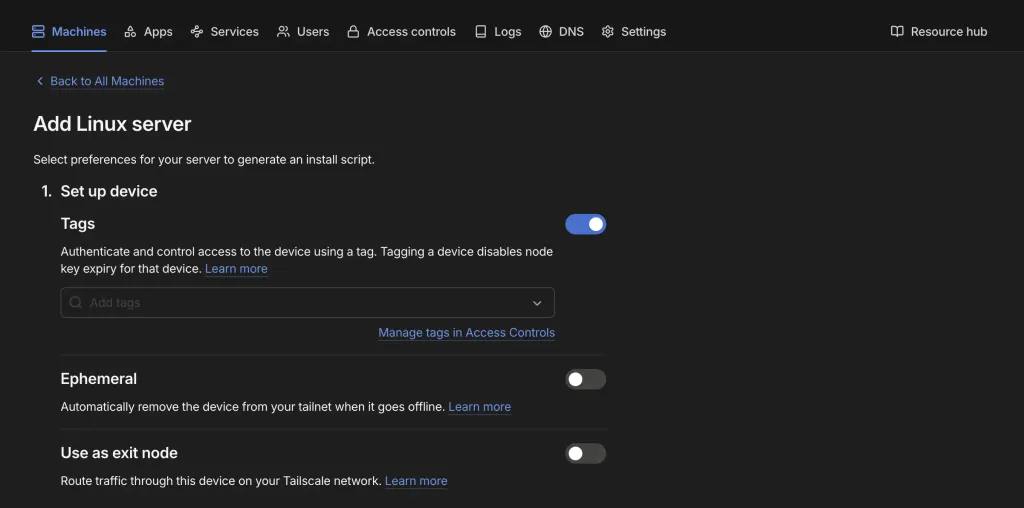
Task: Open the Logs tab
Action: [498, 31]
